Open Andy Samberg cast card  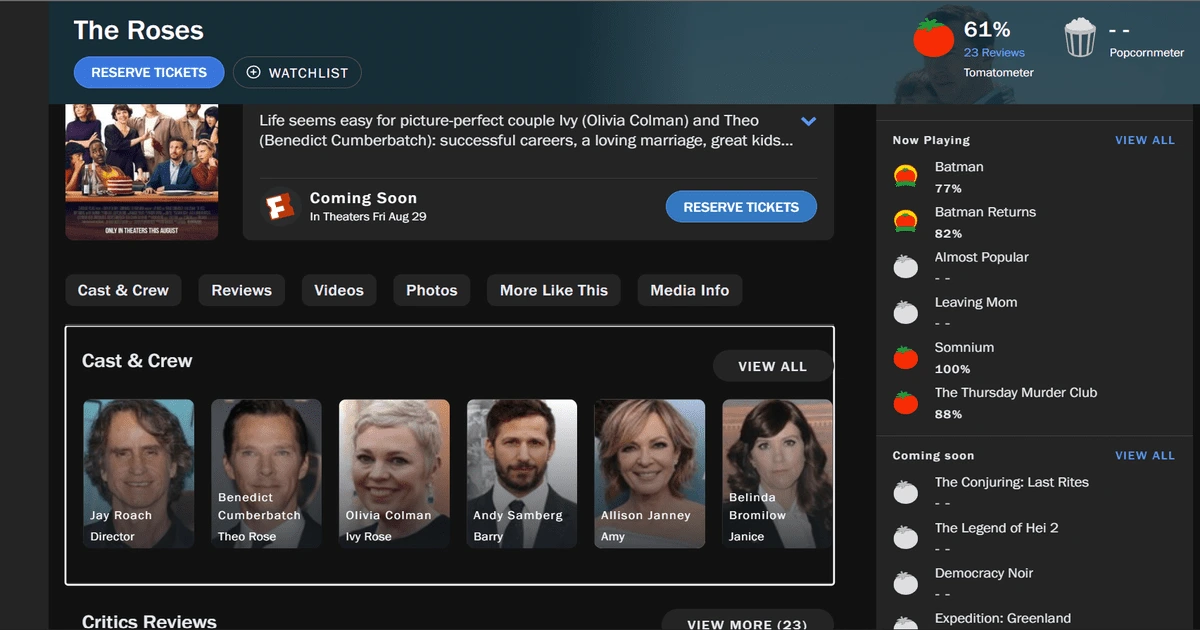pyautogui.click(x=522, y=474)
